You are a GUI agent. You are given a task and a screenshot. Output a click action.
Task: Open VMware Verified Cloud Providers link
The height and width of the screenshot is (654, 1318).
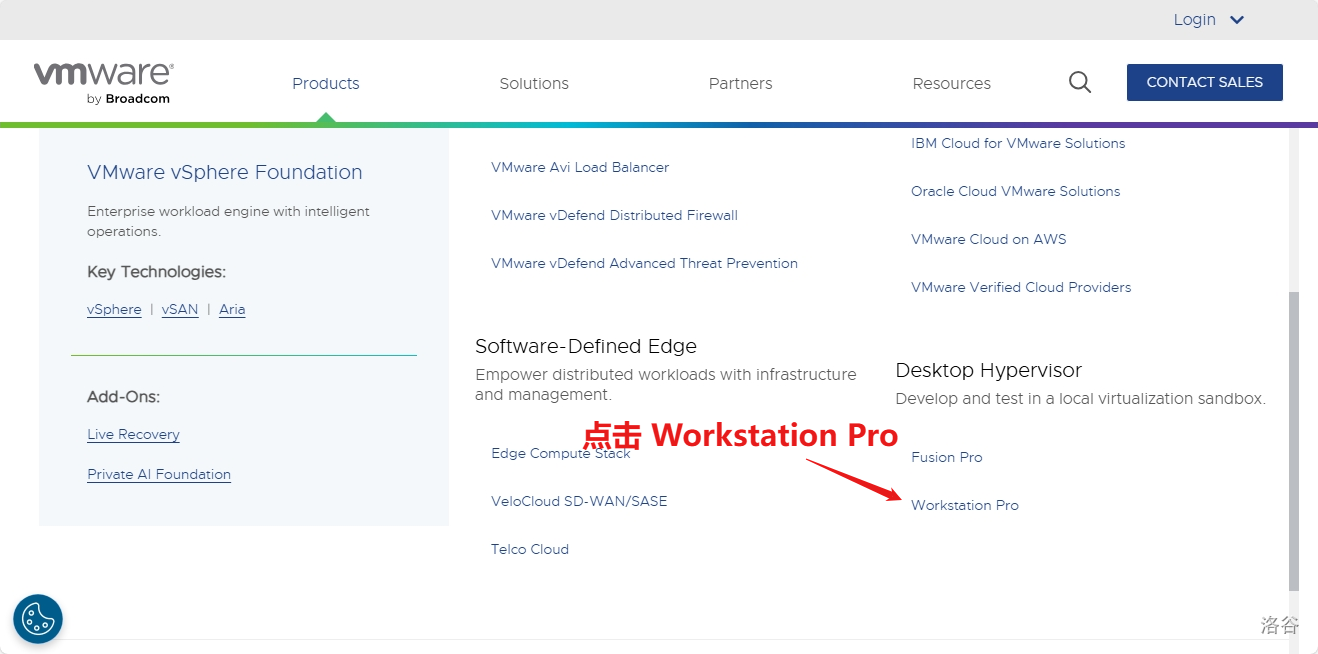1021,287
